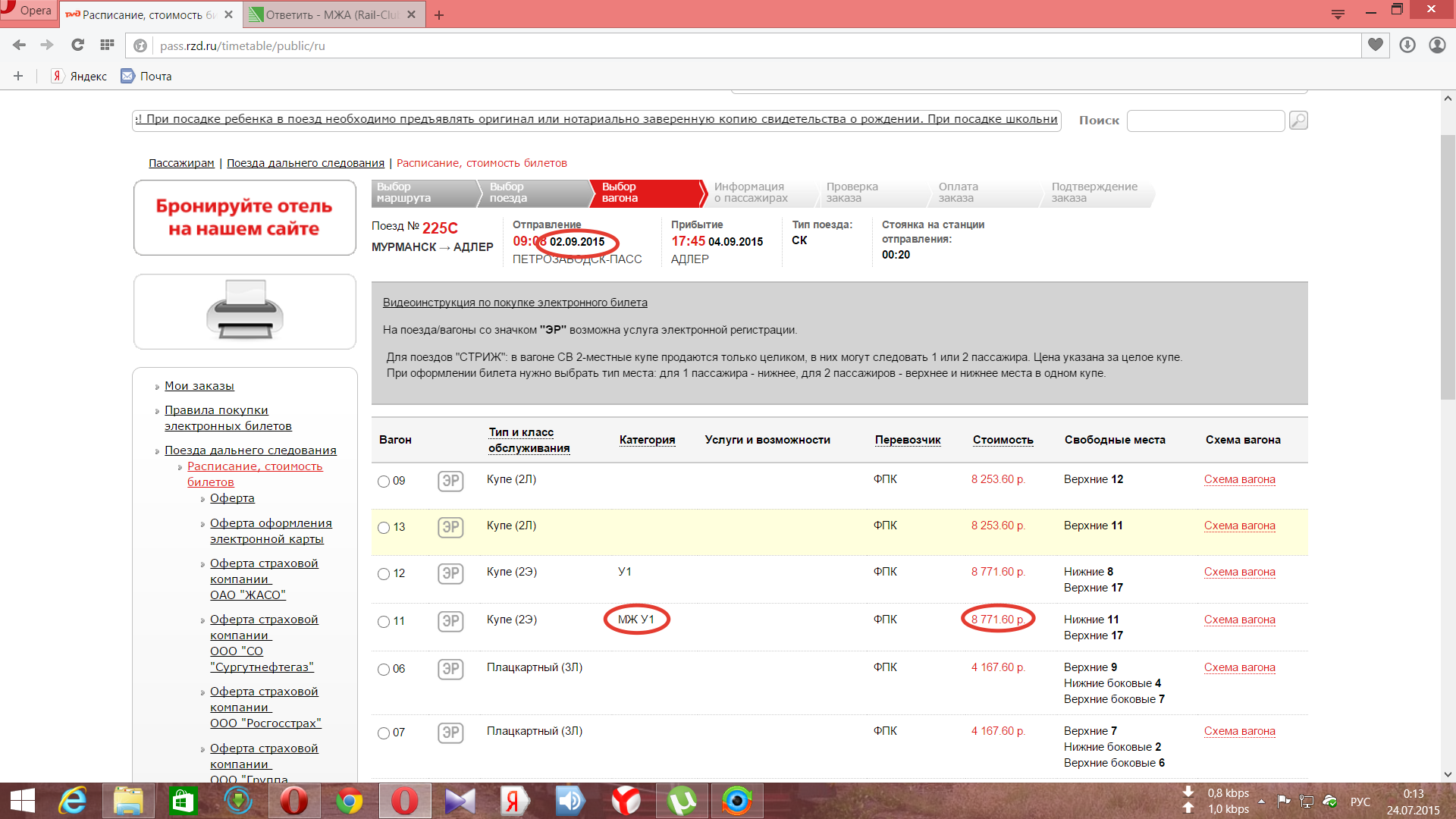Go to Выбор поезда step tab

tap(523, 193)
